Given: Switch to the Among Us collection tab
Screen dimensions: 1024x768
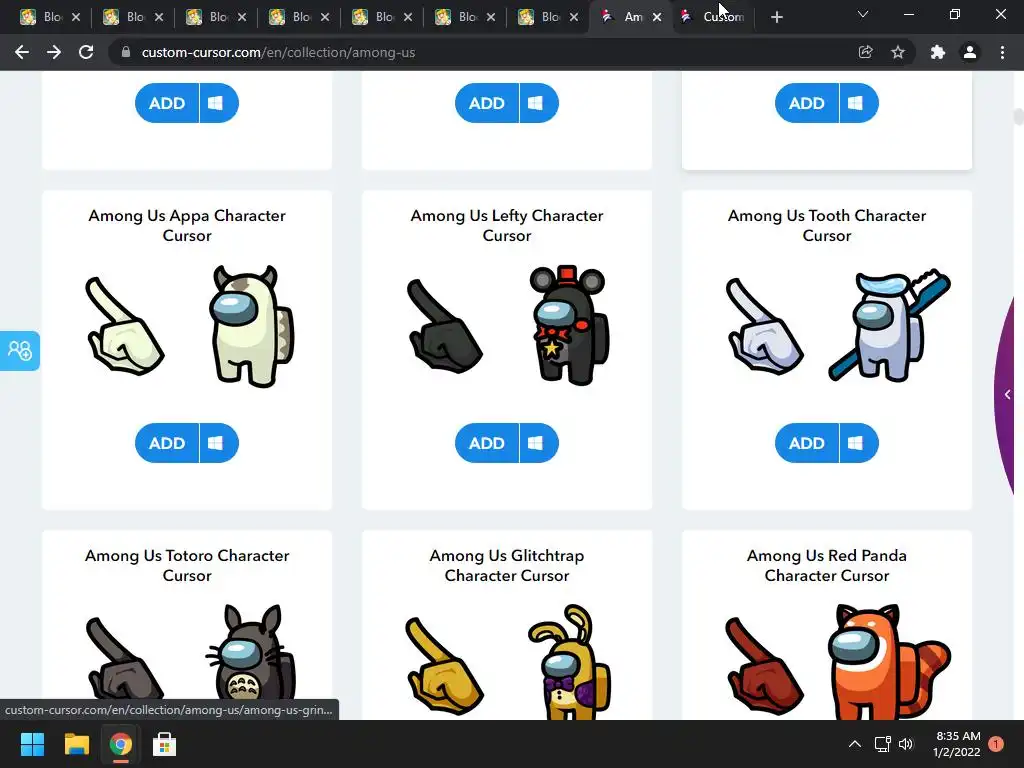Looking at the screenshot, I should pos(624,17).
